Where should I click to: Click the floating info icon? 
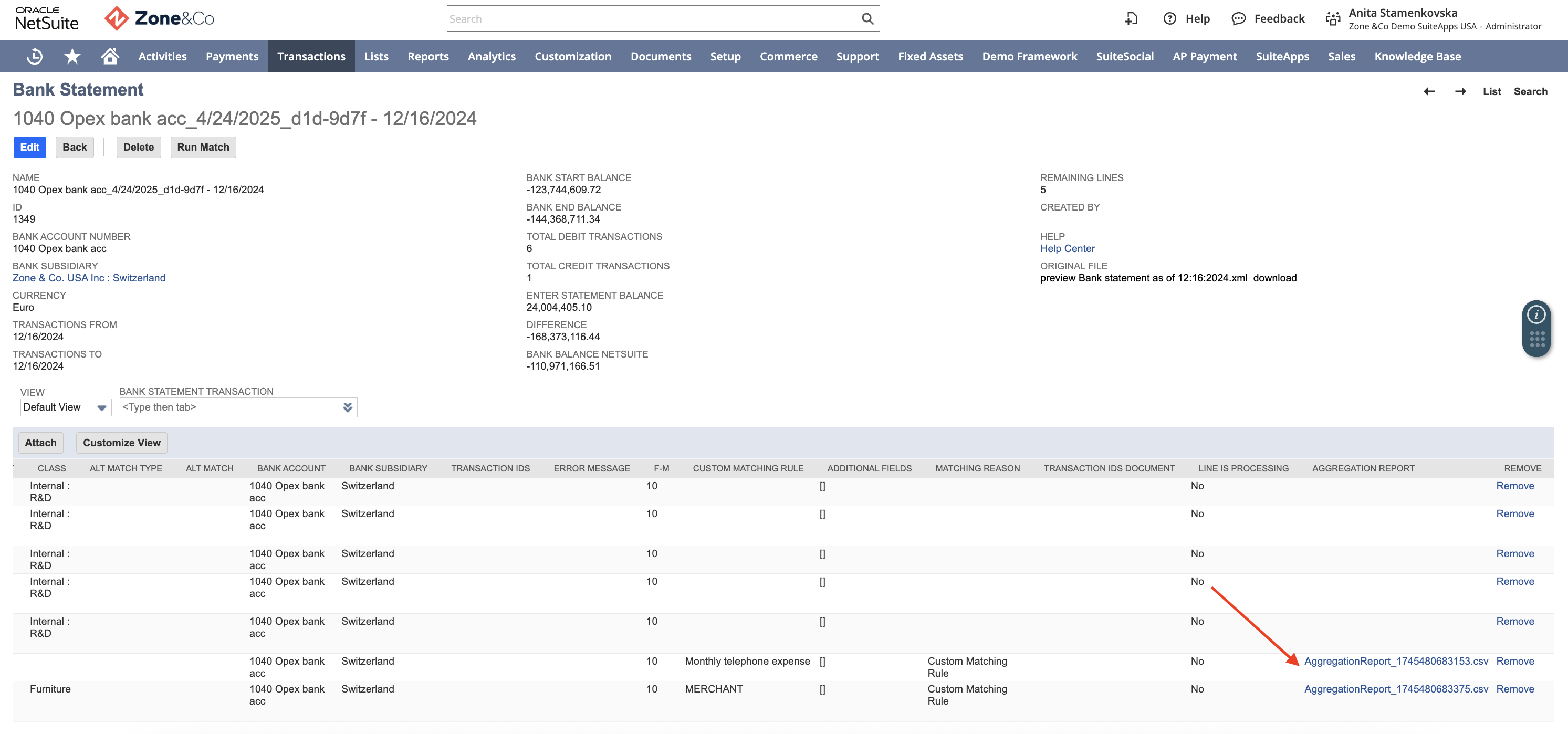pos(1536,314)
